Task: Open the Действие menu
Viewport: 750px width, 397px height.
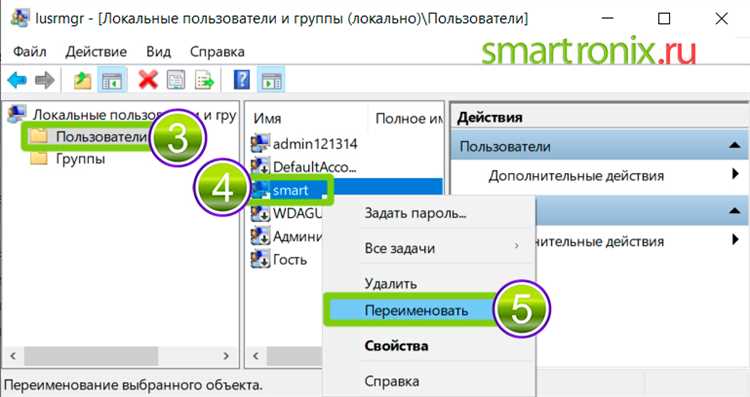Action: click(x=96, y=52)
